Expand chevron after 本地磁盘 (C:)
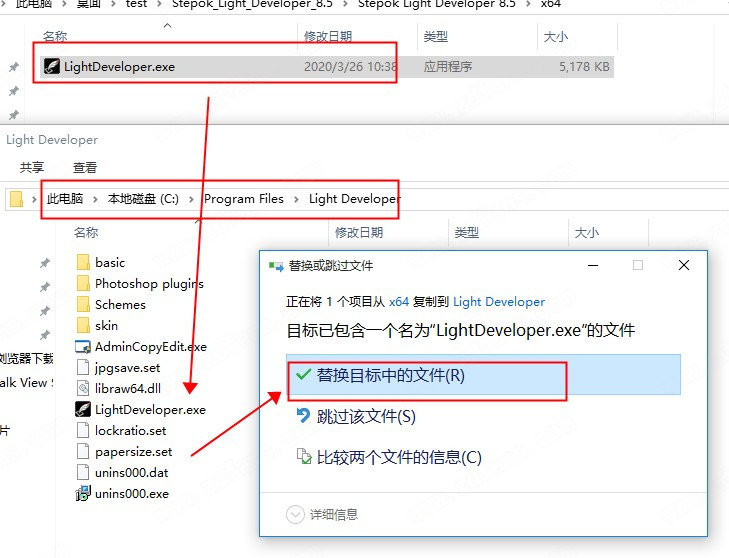 pyautogui.click(x=191, y=199)
